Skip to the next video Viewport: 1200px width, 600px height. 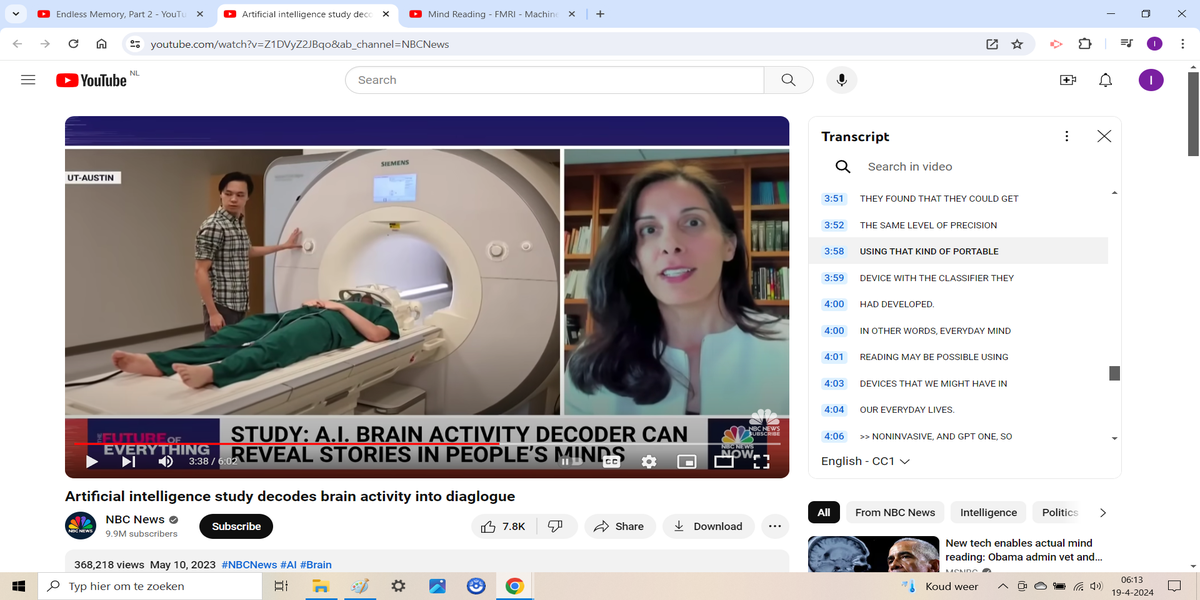pos(128,461)
